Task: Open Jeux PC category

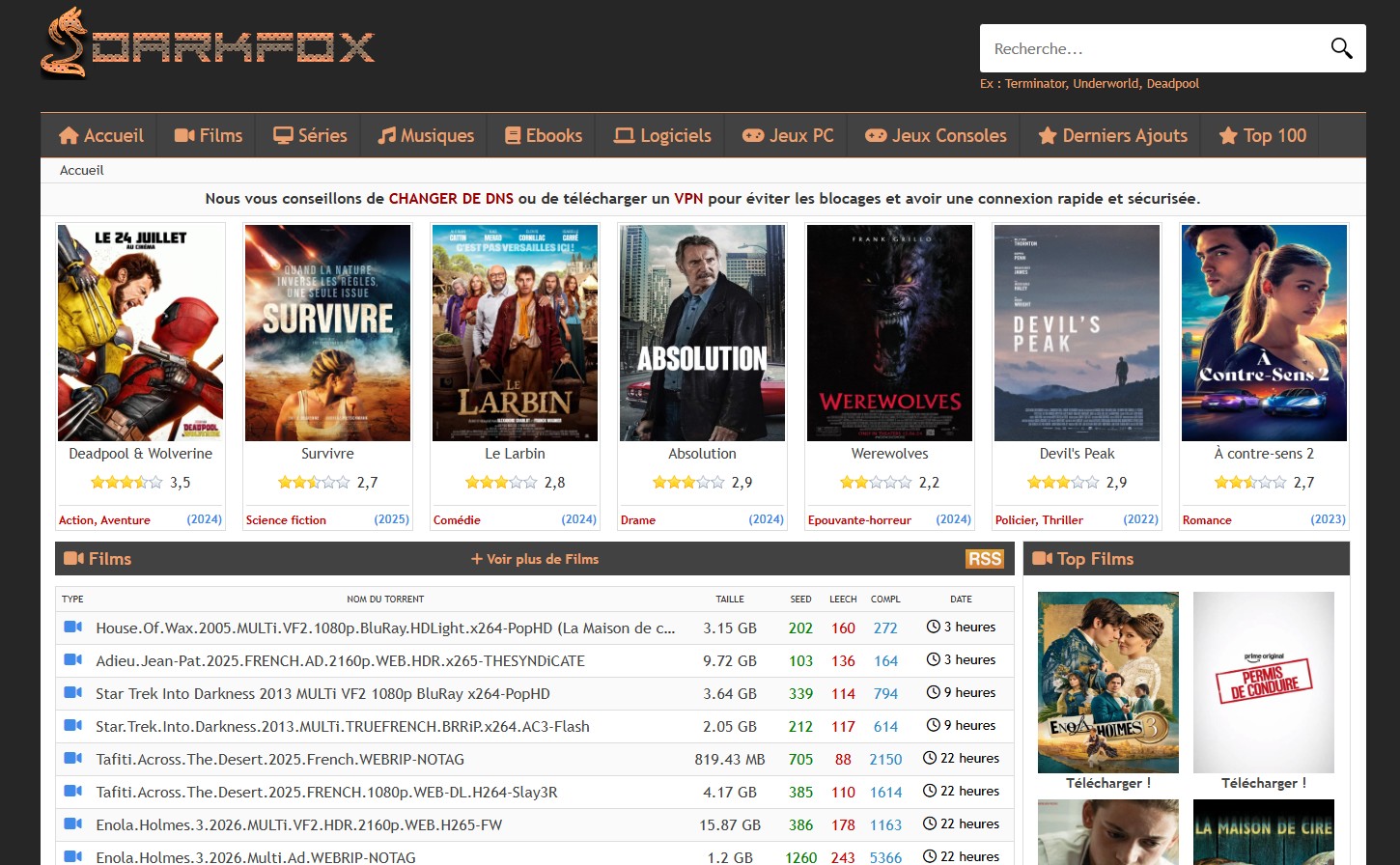Action: [788, 135]
